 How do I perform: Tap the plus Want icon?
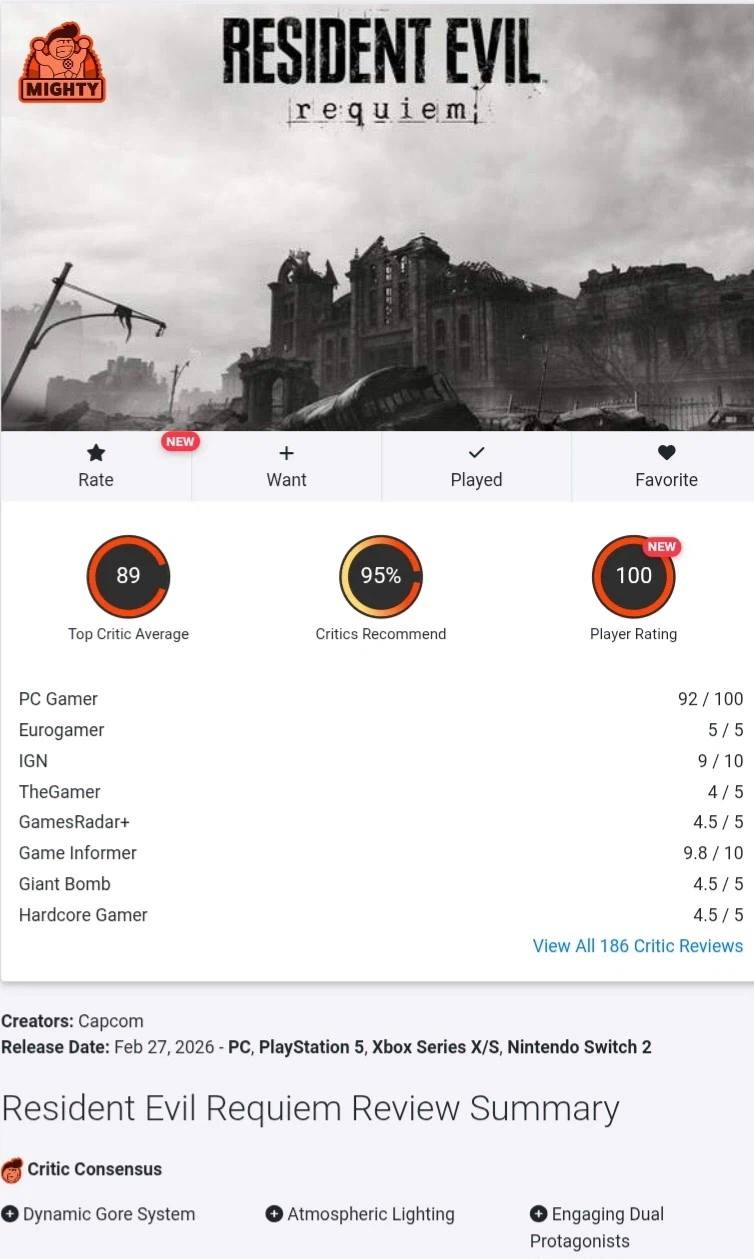click(286, 453)
